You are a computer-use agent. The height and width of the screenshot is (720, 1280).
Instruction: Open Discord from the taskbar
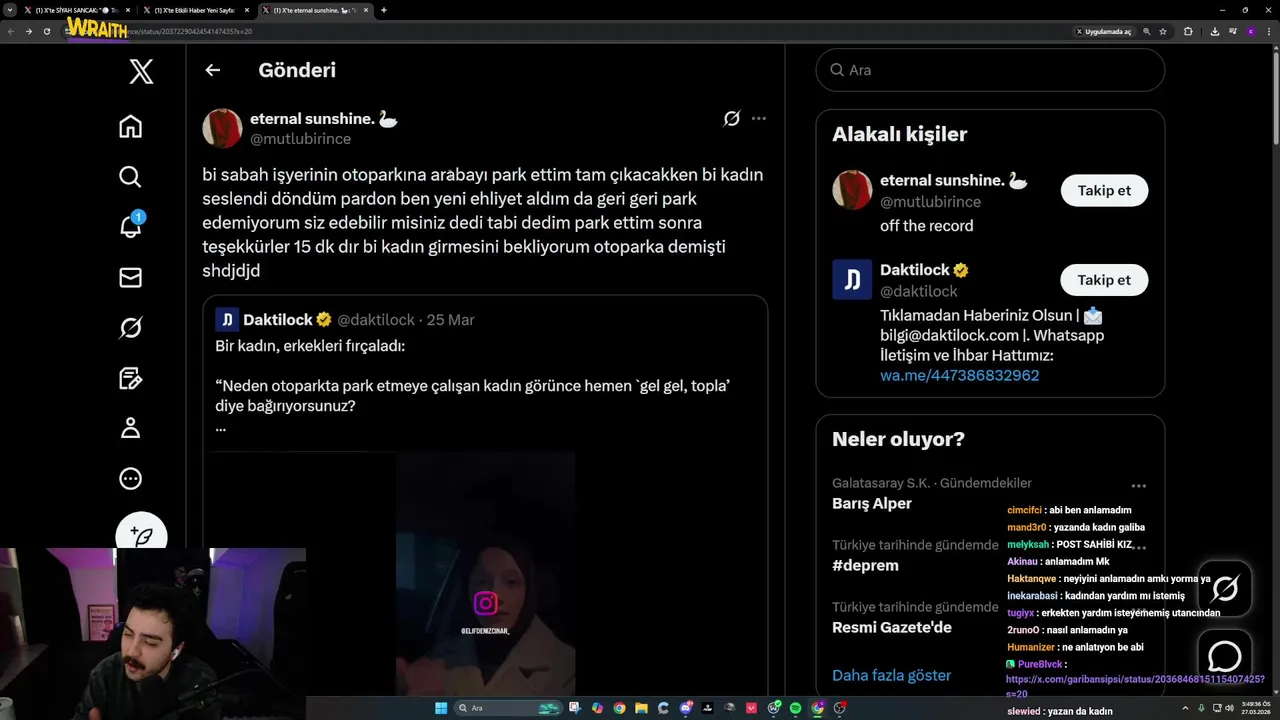685,708
